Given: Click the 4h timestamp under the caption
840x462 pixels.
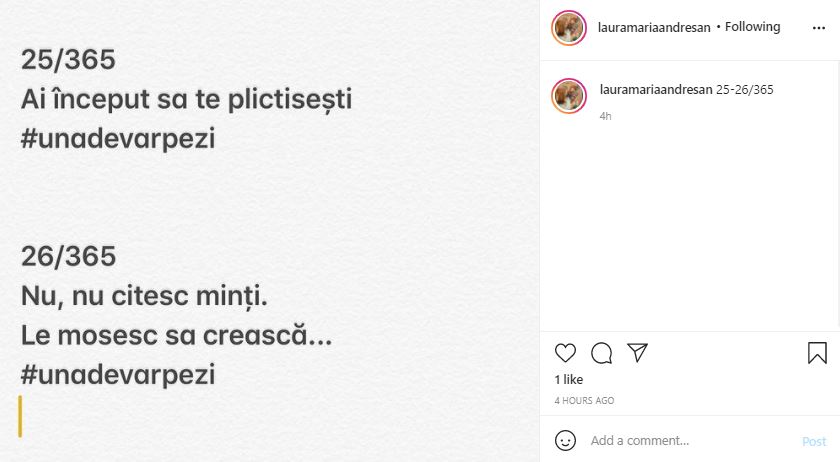Looking at the screenshot, I should click(605, 116).
